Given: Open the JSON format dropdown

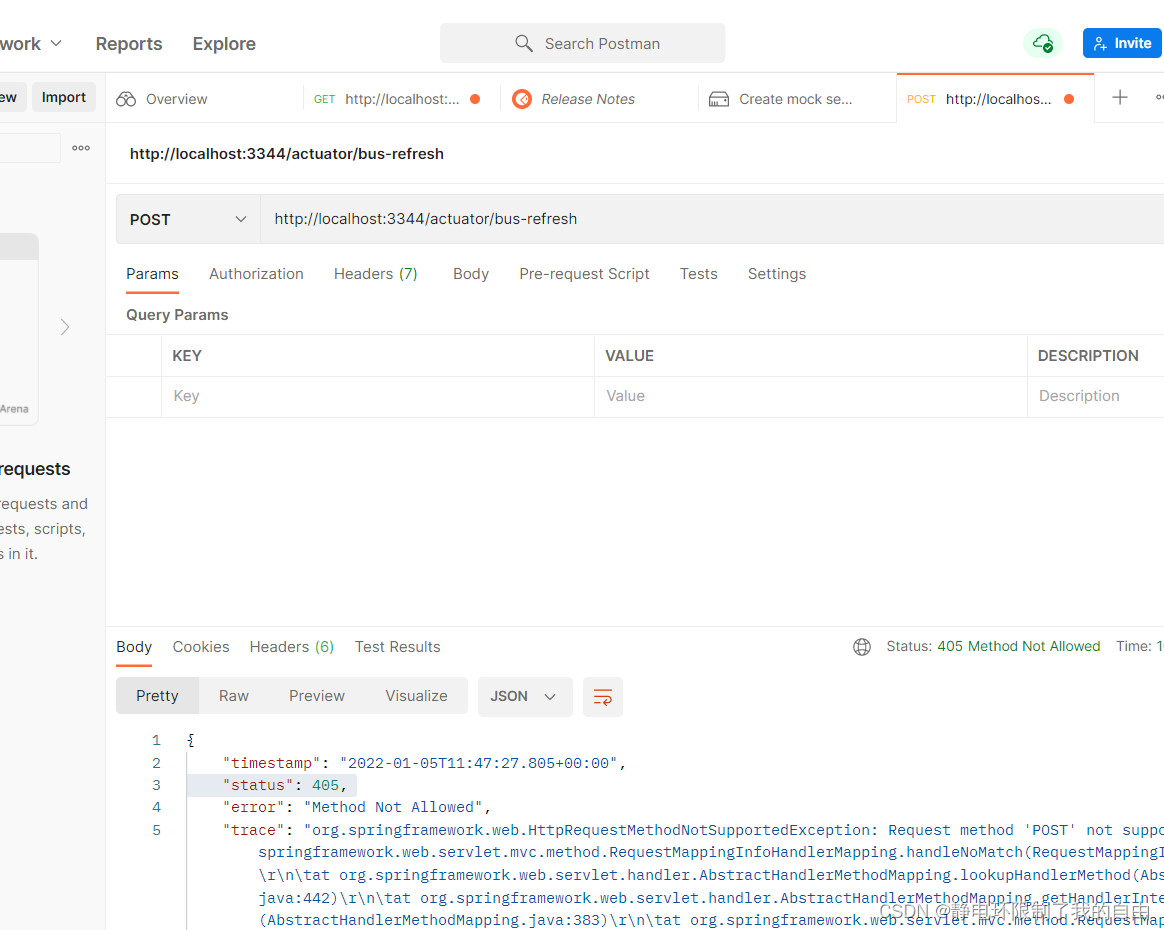Looking at the screenshot, I should [525, 696].
